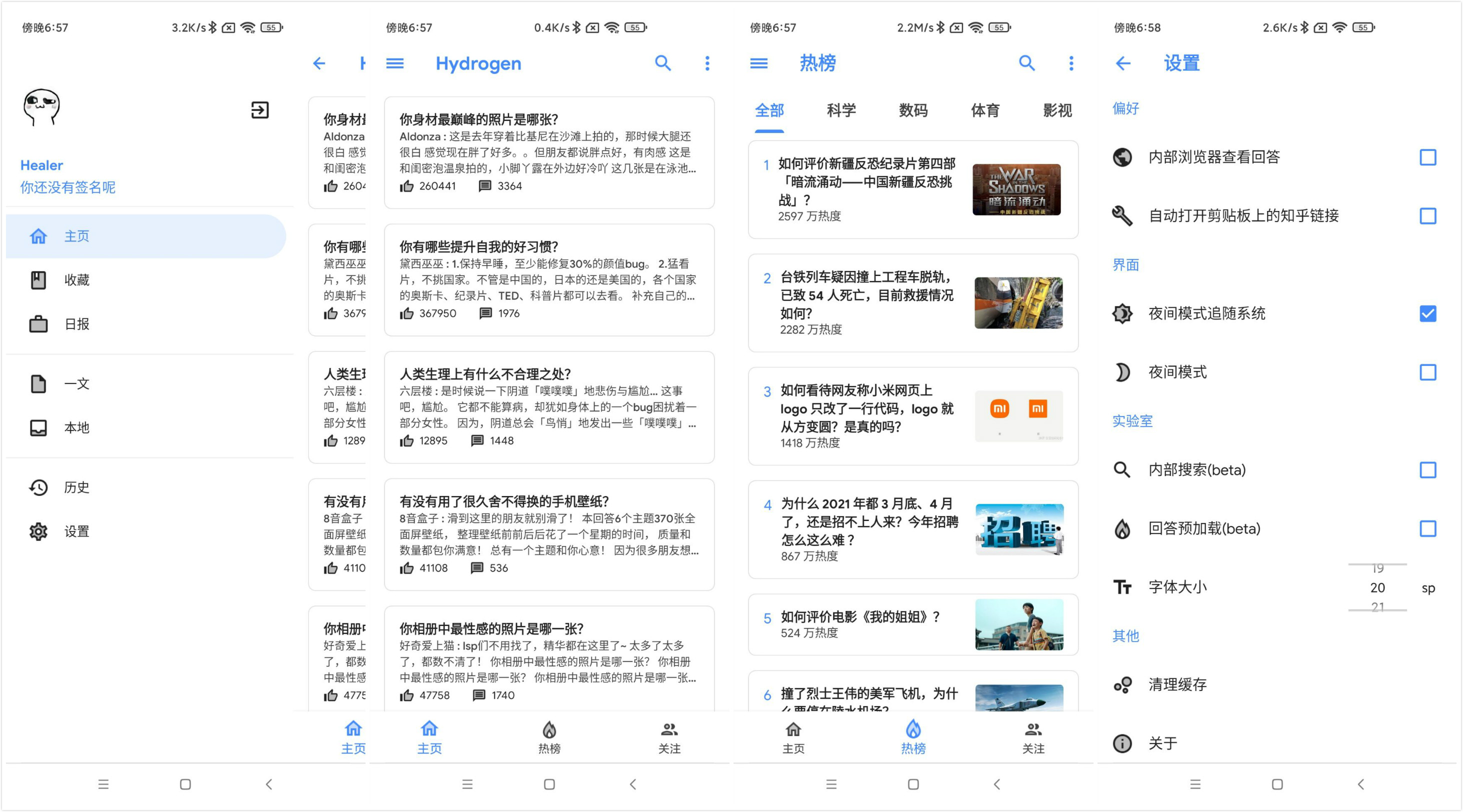1463x812 pixels.
Task: Select 关注 bottom tab on Hydrogen screen
Action: pos(669,737)
